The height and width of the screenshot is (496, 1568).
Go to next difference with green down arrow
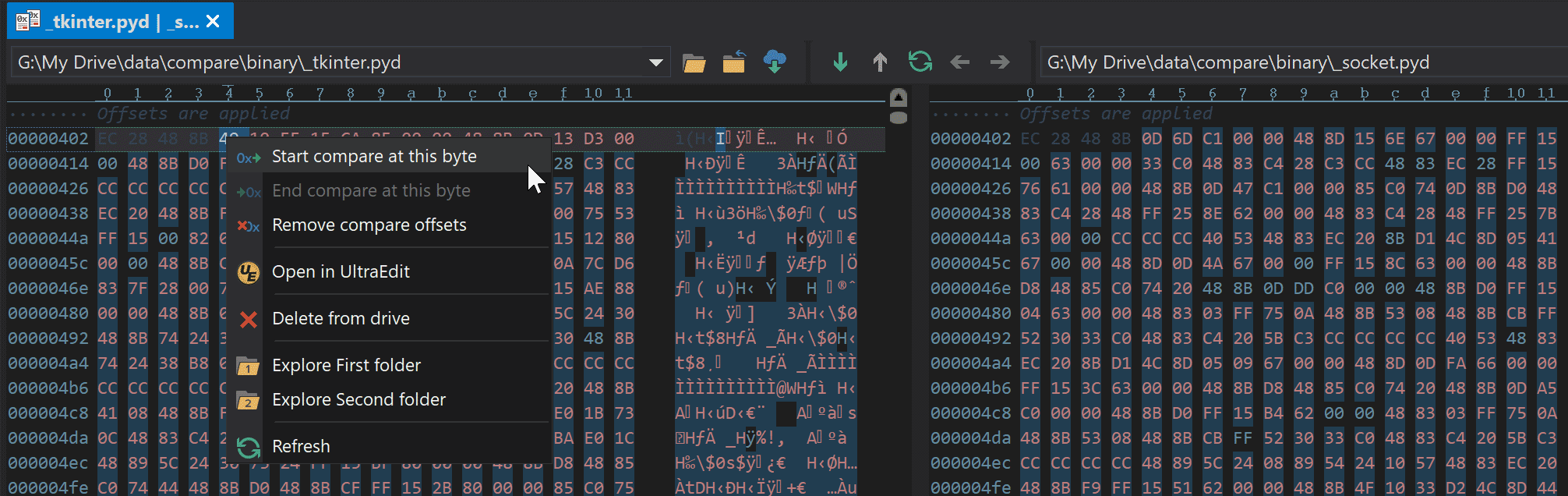840,62
